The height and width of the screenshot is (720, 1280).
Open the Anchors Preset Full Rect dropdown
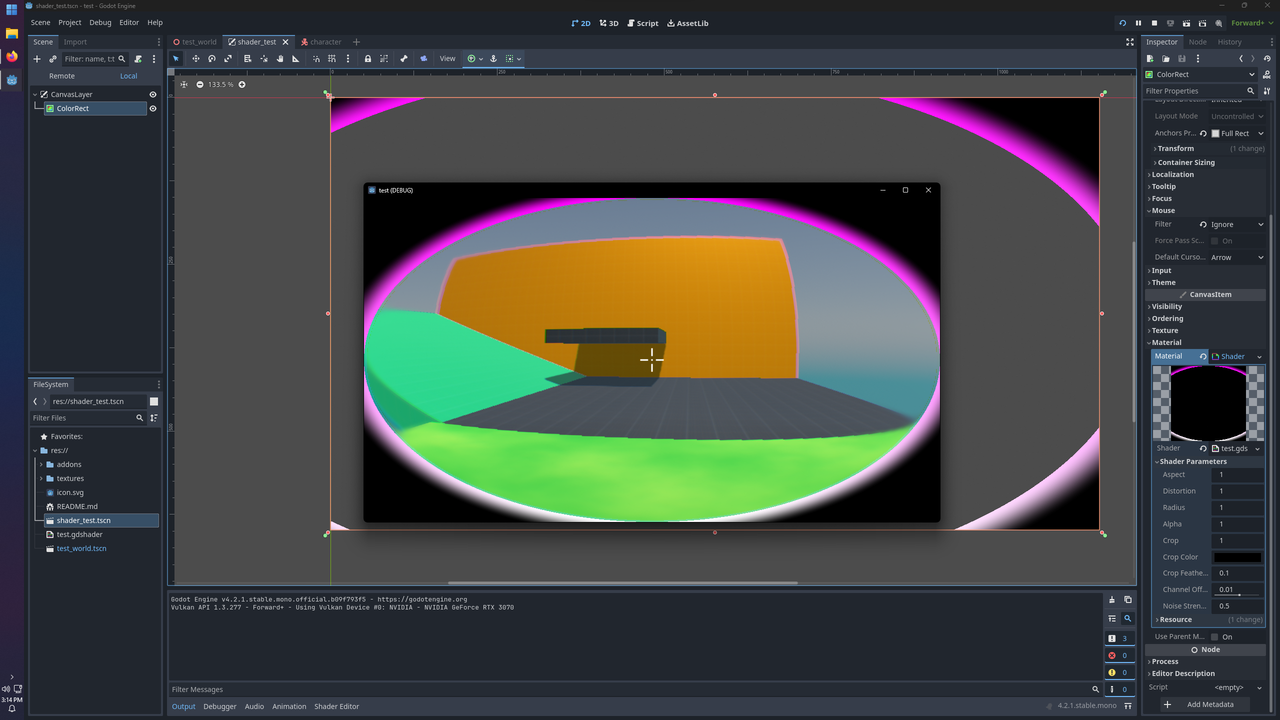1238,133
